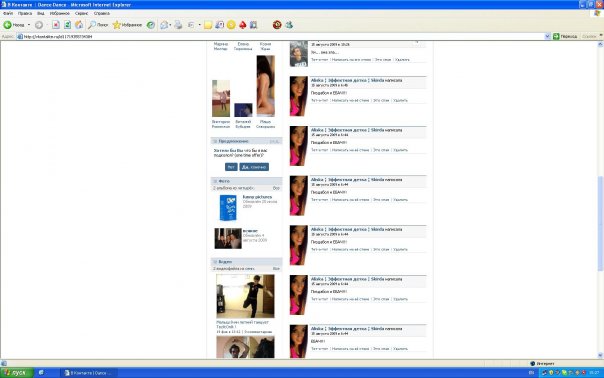Click the Mail envelope toolbar icon
604x378 pixels.
[164, 25]
